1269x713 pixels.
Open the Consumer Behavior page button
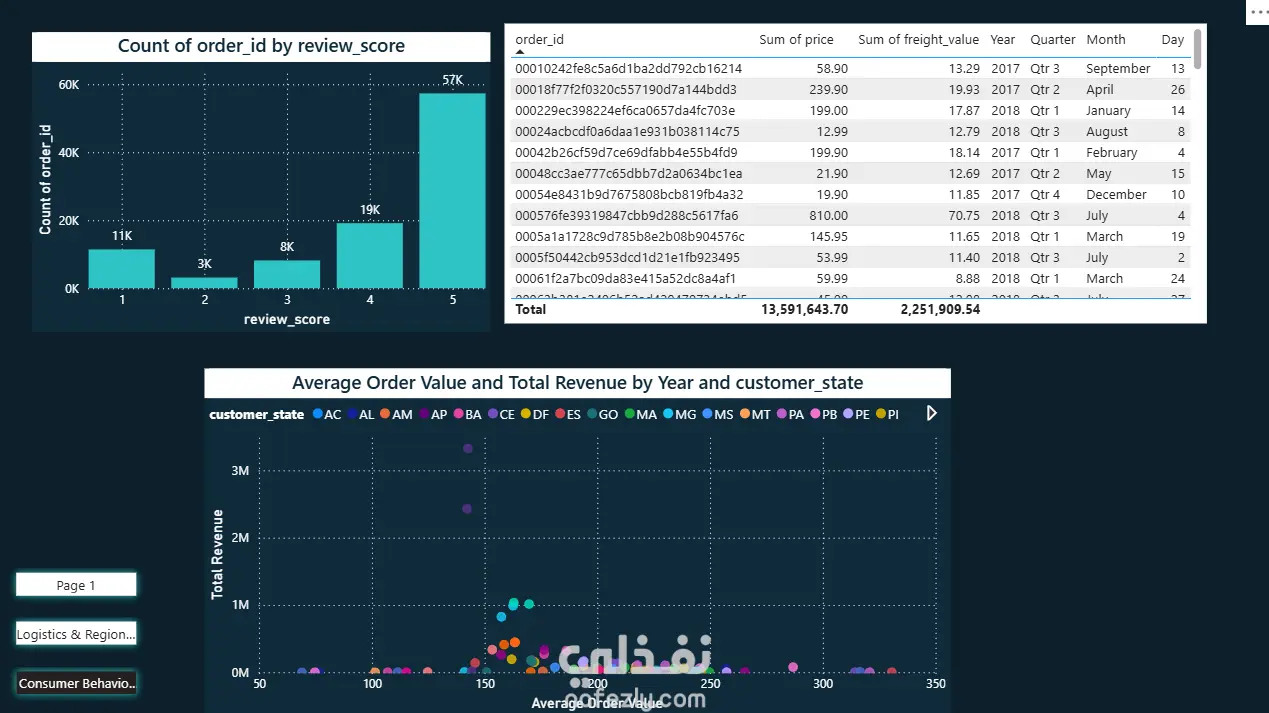pyautogui.click(x=76, y=683)
